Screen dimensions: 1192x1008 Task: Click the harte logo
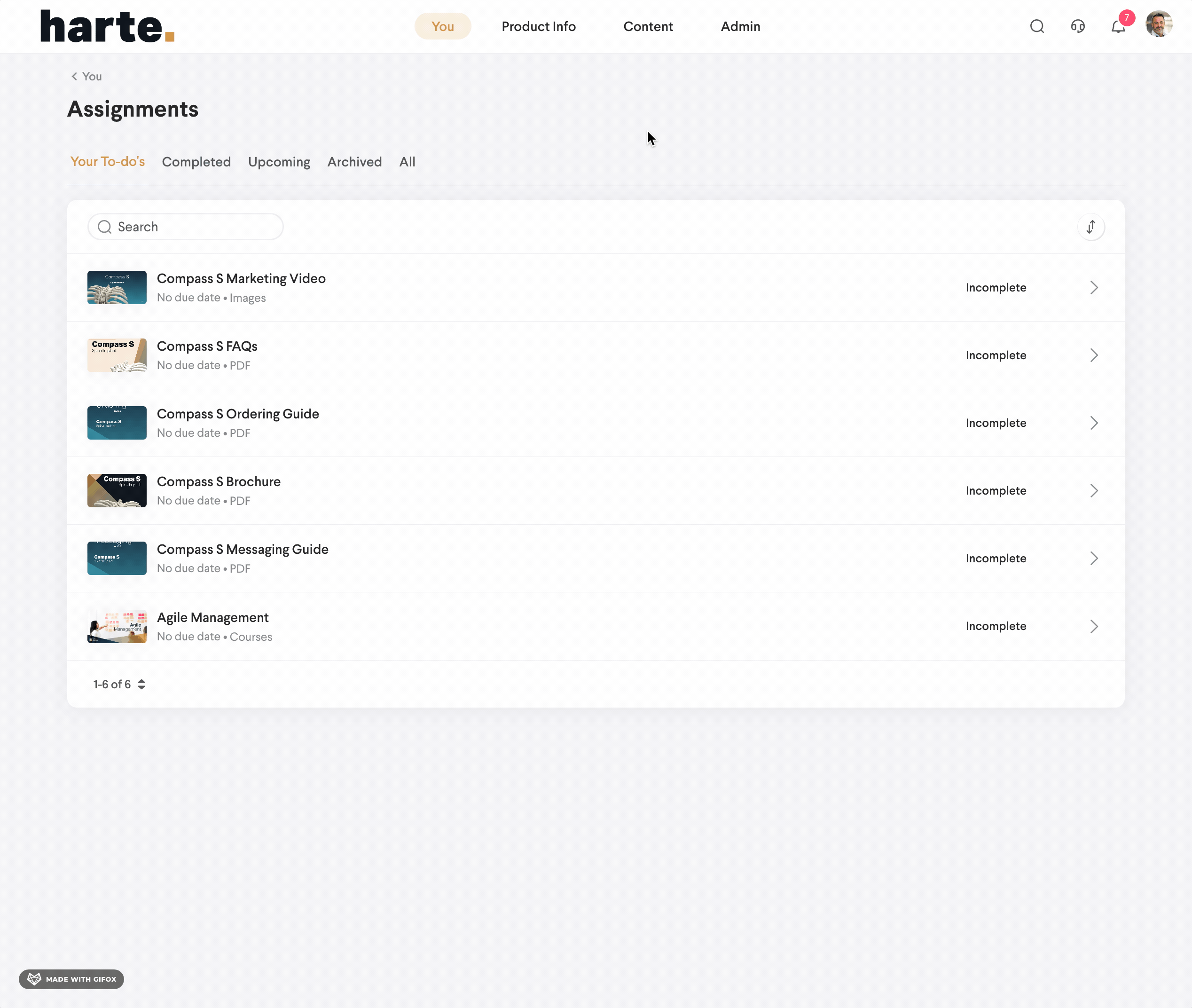106,26
